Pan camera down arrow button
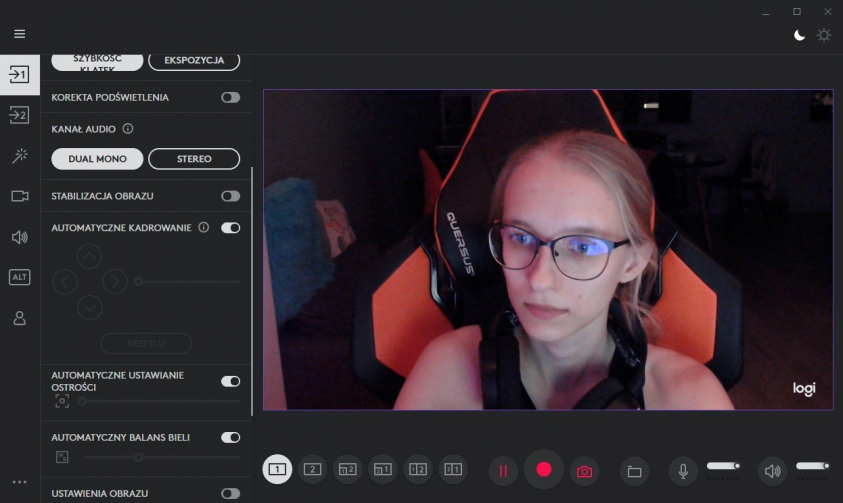The height and width of the screenshot is (503, 843). [90, 307]
